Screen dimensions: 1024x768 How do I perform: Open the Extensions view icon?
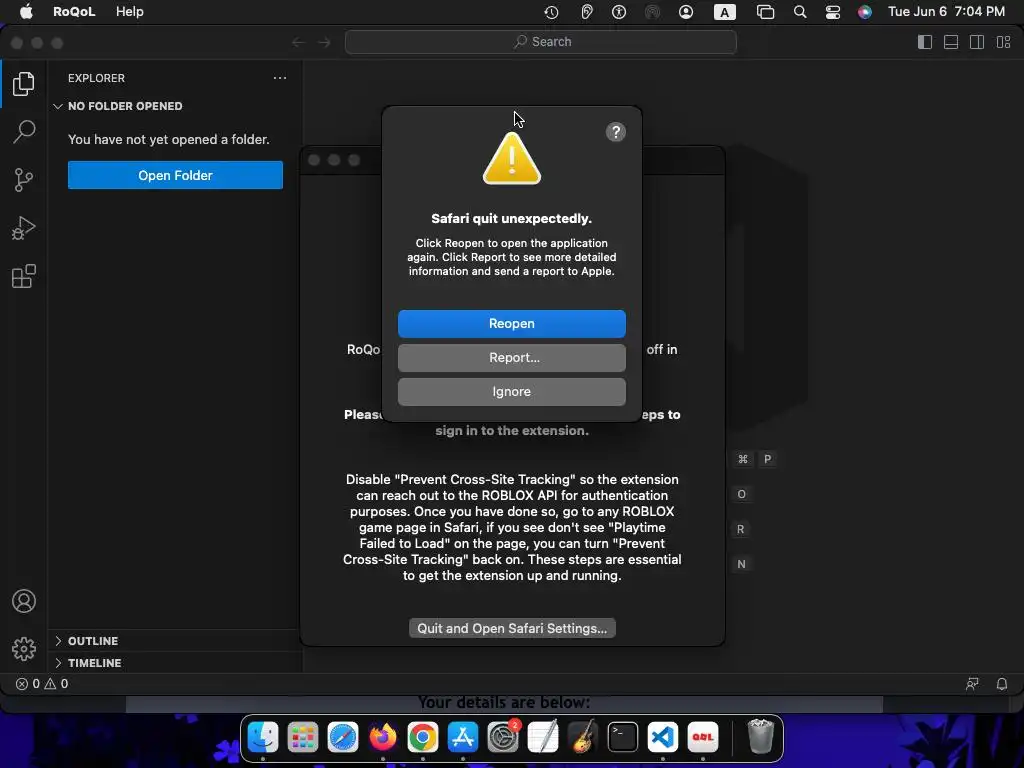click(x=24, y=276)
